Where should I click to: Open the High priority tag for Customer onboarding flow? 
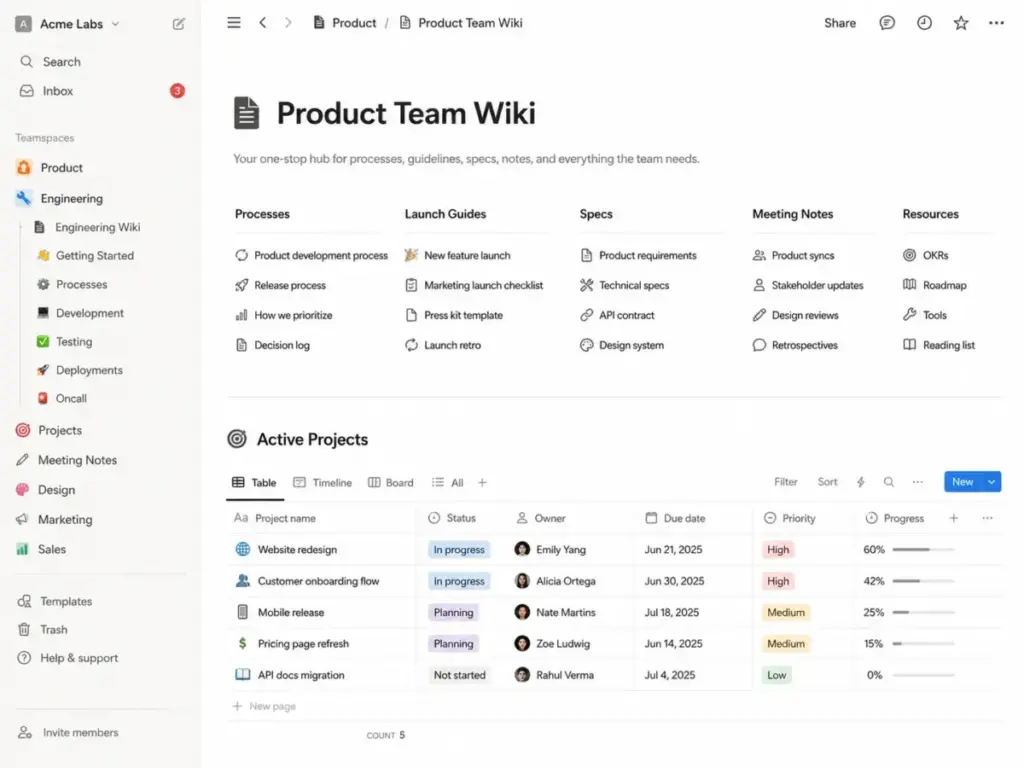point(778,581)
